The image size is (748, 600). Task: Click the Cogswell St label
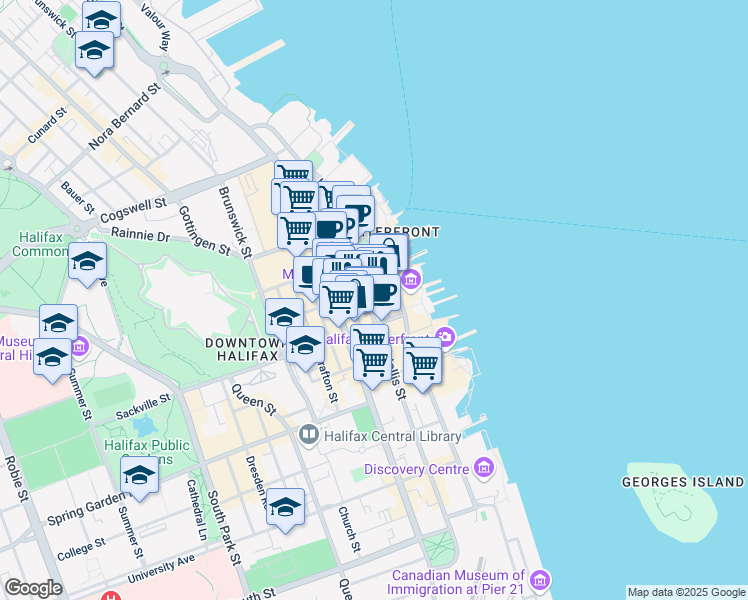(134, 210)
